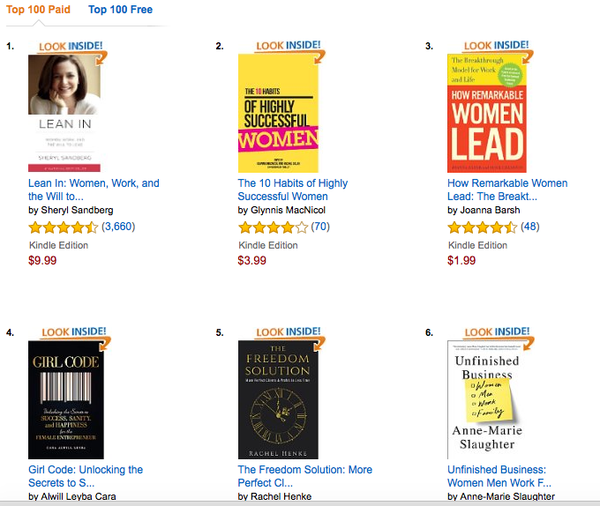View the 70 reviews for 10 Habits book
This screenshot has width=600, height=506.
point(320,227)
